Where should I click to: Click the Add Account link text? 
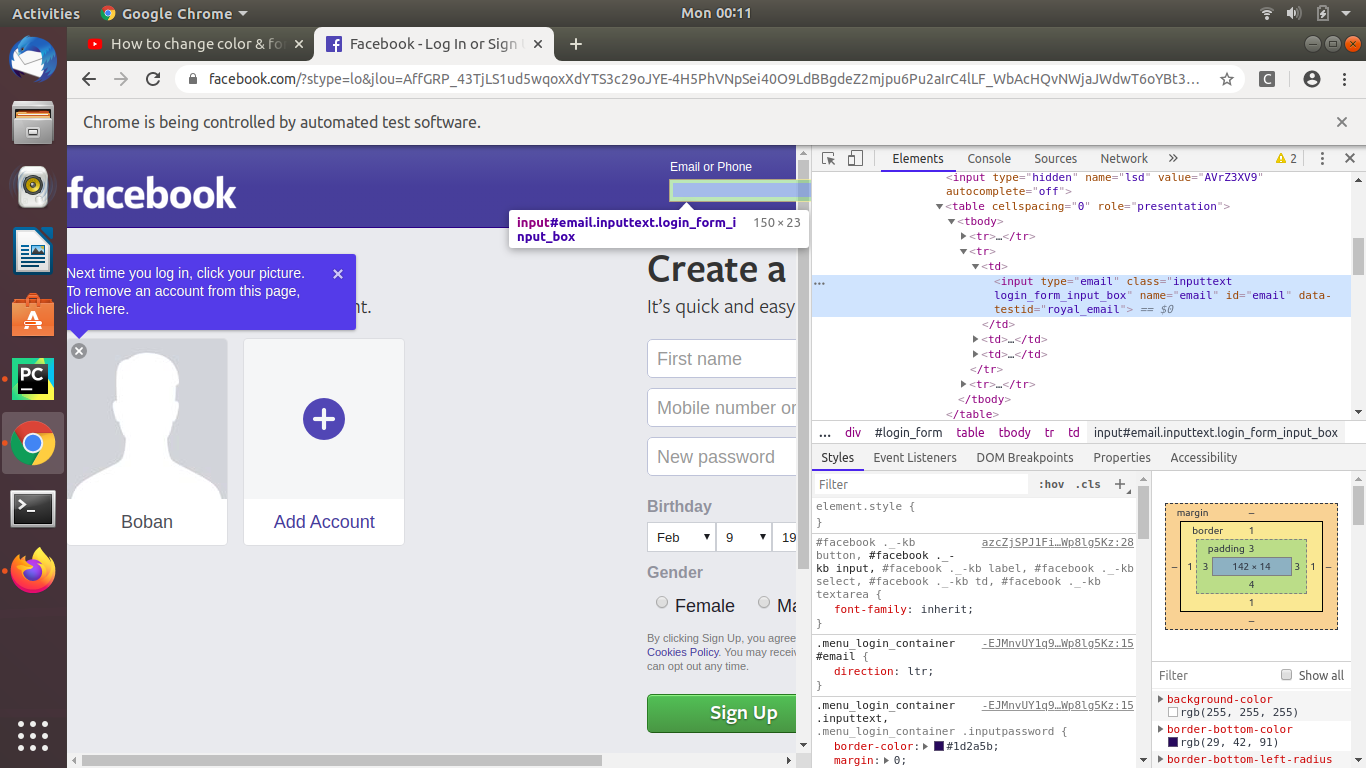point(324,522)
